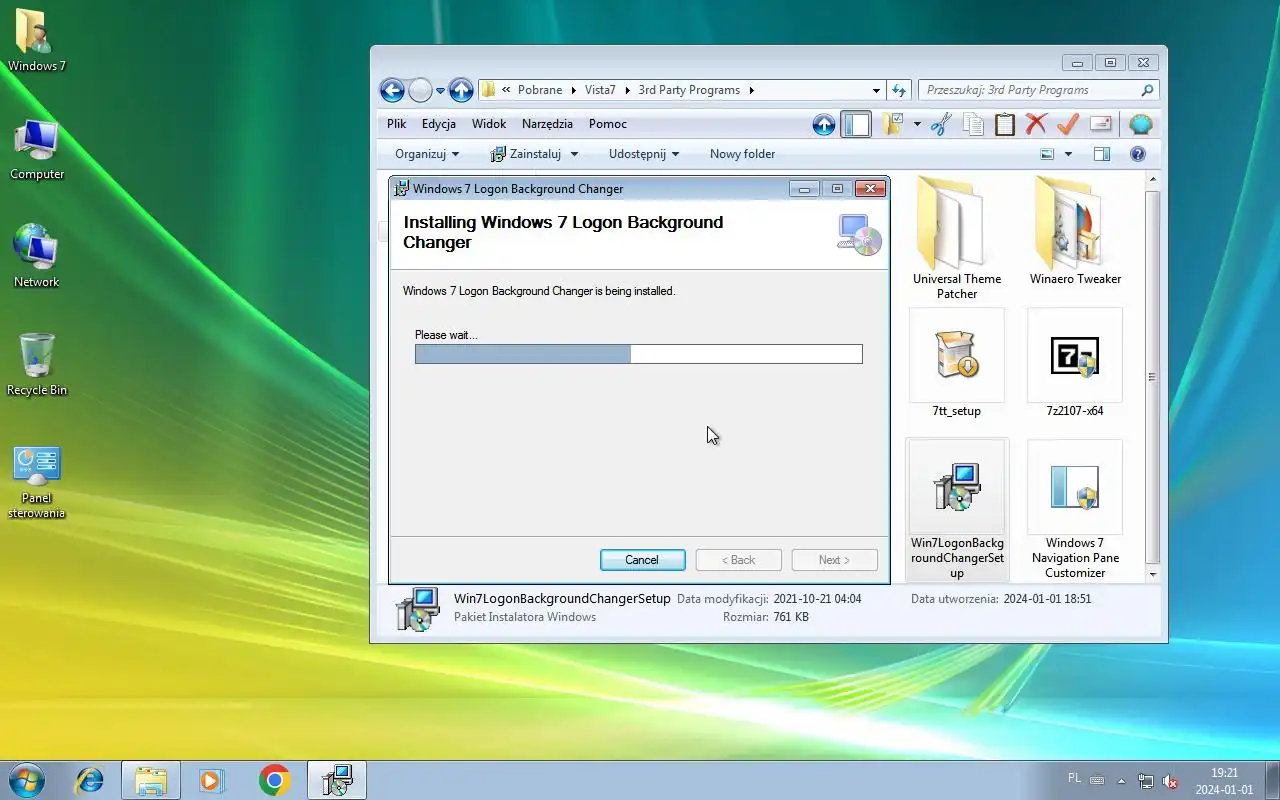Open the dropdown arrow beside folder options icon

click(917, 124)
